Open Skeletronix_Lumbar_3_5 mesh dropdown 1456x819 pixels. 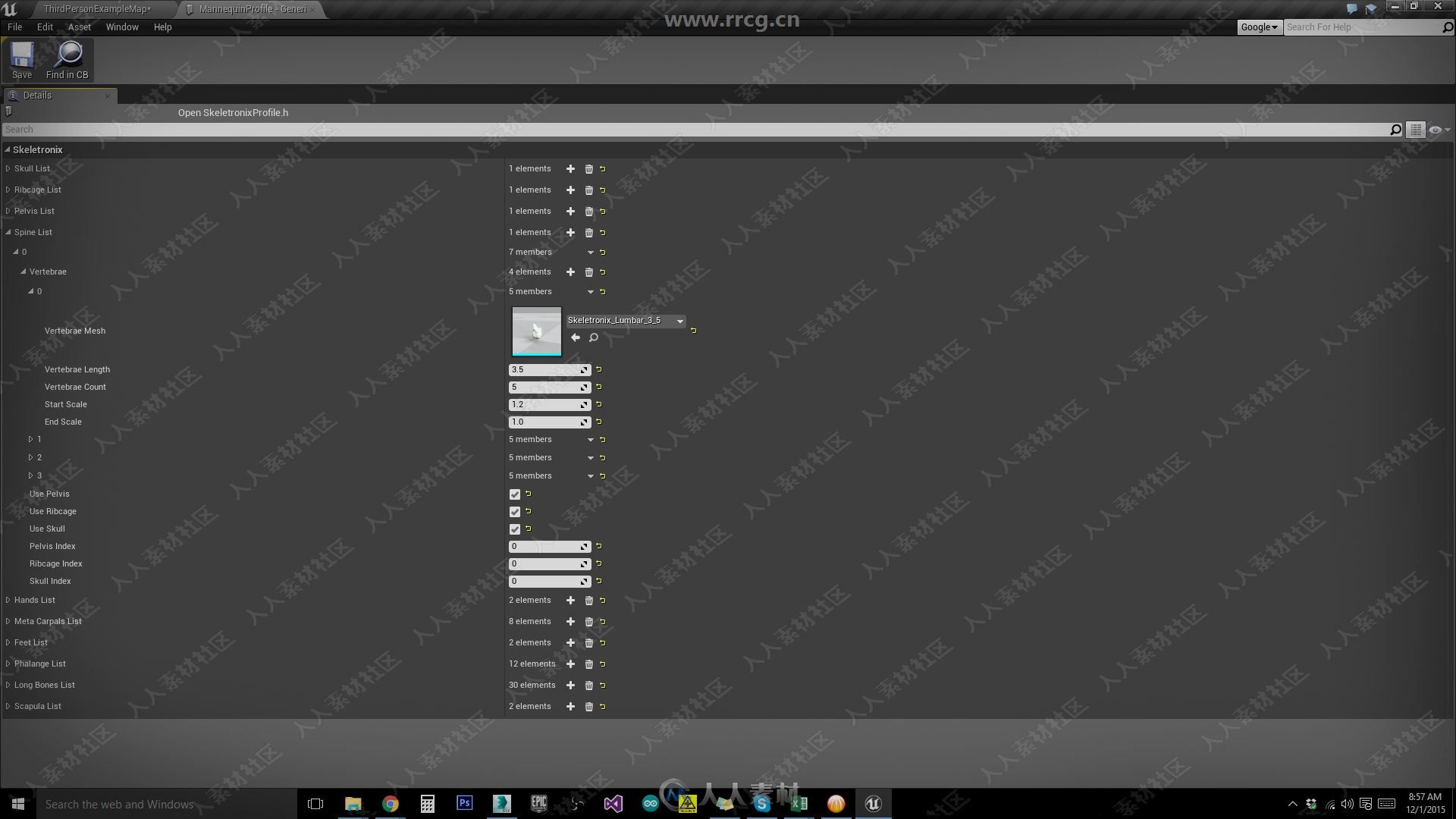pyautogui.click(x=626, y=321)
